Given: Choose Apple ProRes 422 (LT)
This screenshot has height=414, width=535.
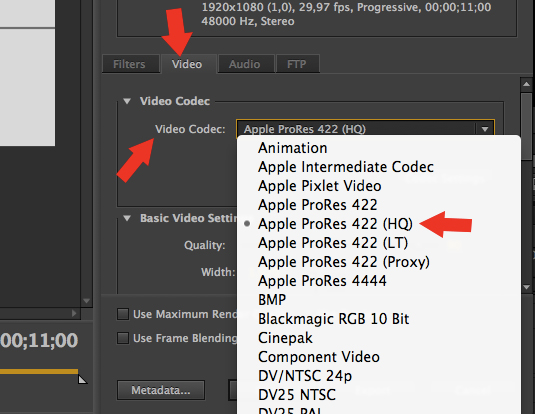Looking at the screenshot, I should pyautogui.click(x=379, y=243).
